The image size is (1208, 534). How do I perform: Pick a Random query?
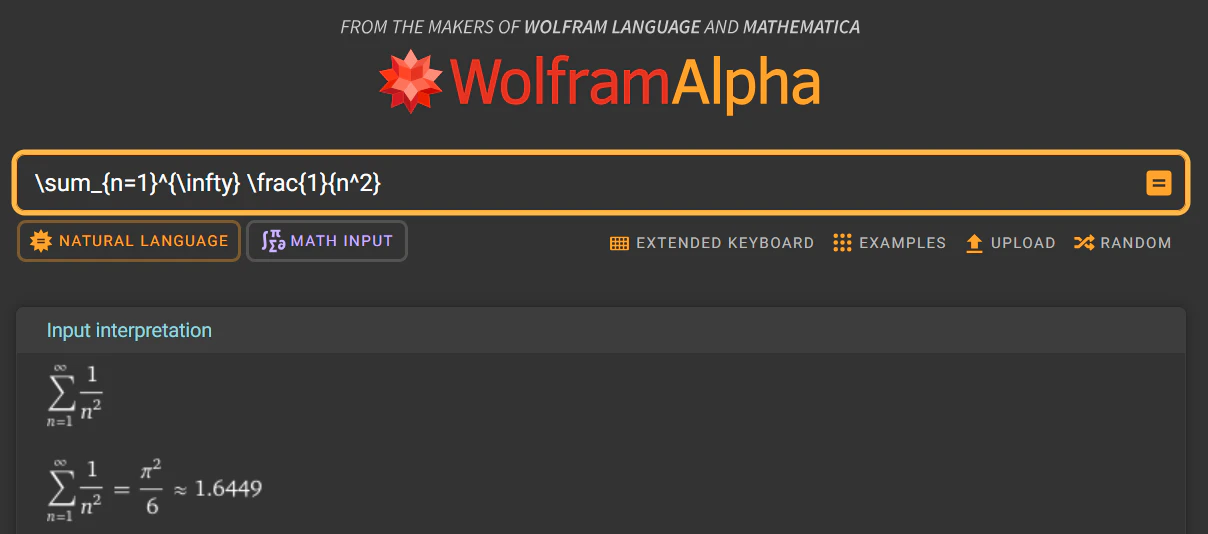click(1122, 243)
